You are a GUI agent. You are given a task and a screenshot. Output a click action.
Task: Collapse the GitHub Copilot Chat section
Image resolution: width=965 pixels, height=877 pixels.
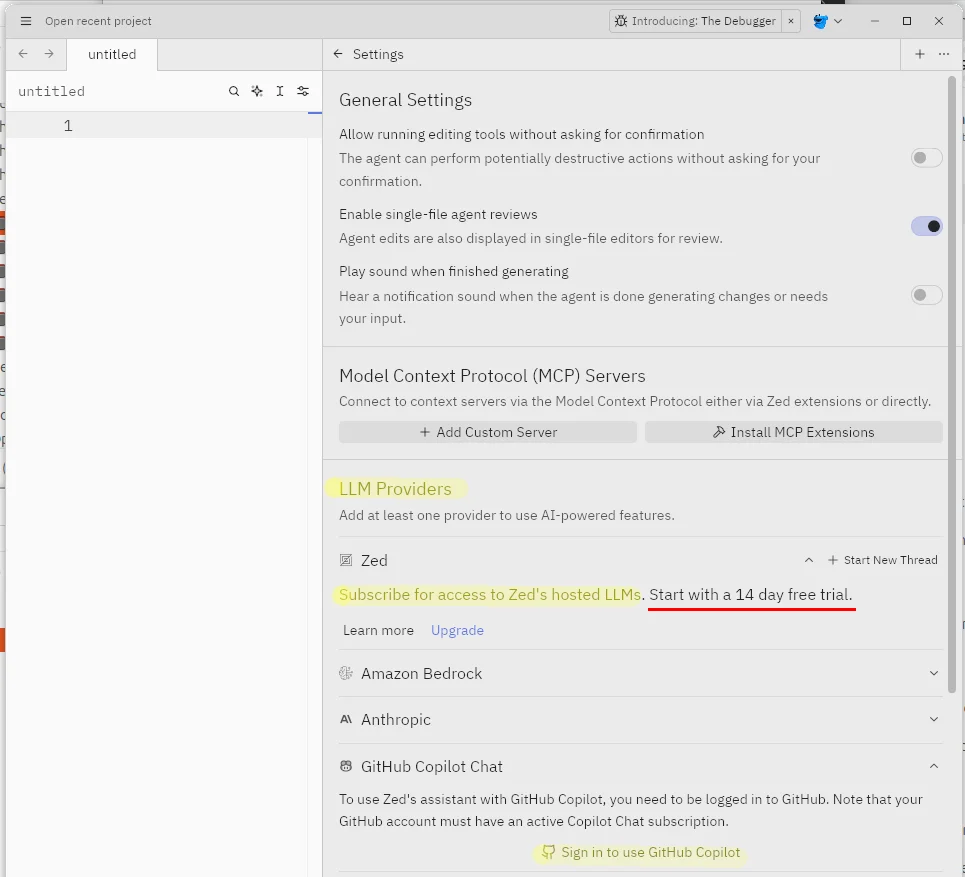coord(934,766)
